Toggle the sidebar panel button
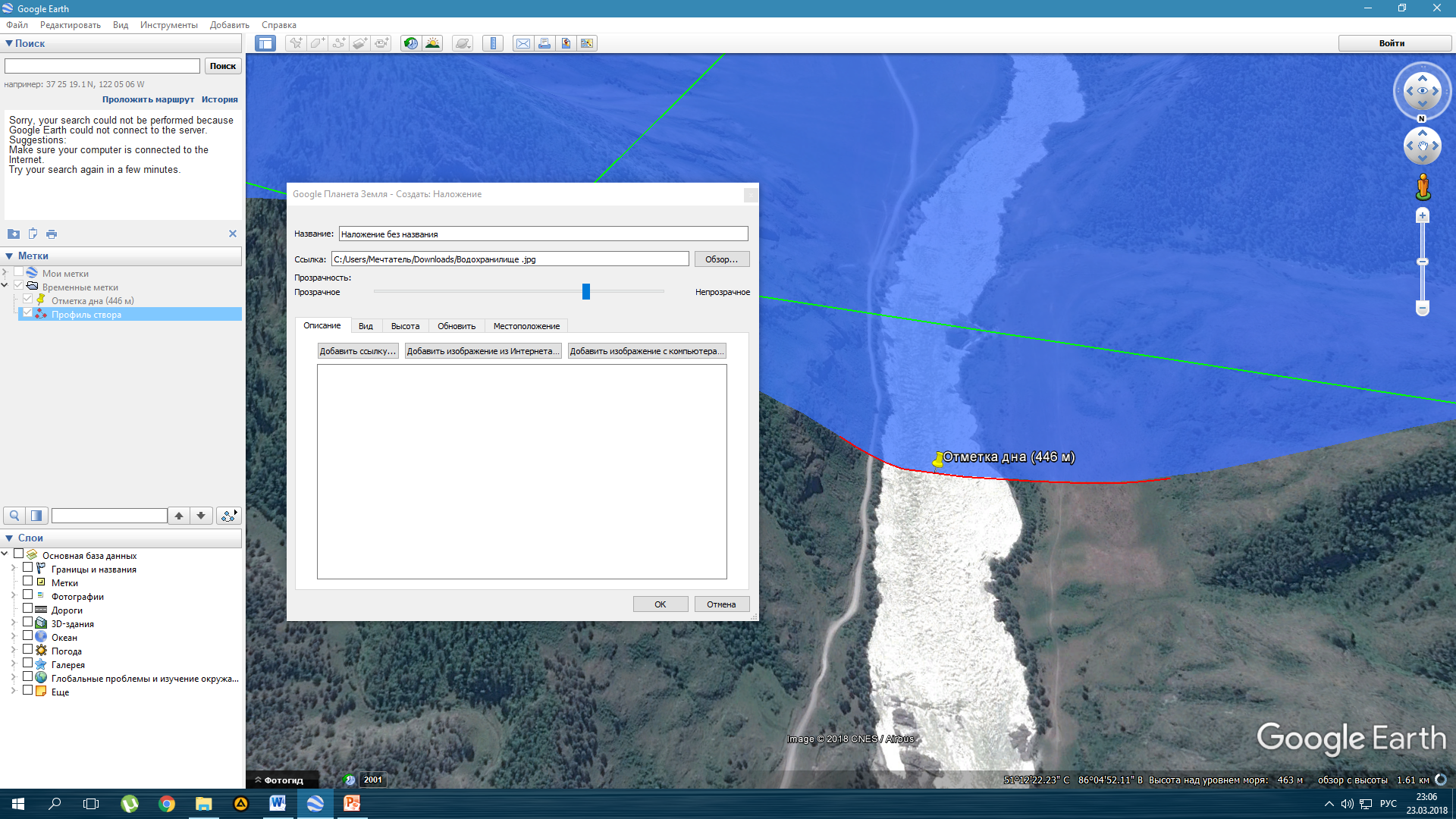Screen dimensions: 1456x819 point(265,43)
